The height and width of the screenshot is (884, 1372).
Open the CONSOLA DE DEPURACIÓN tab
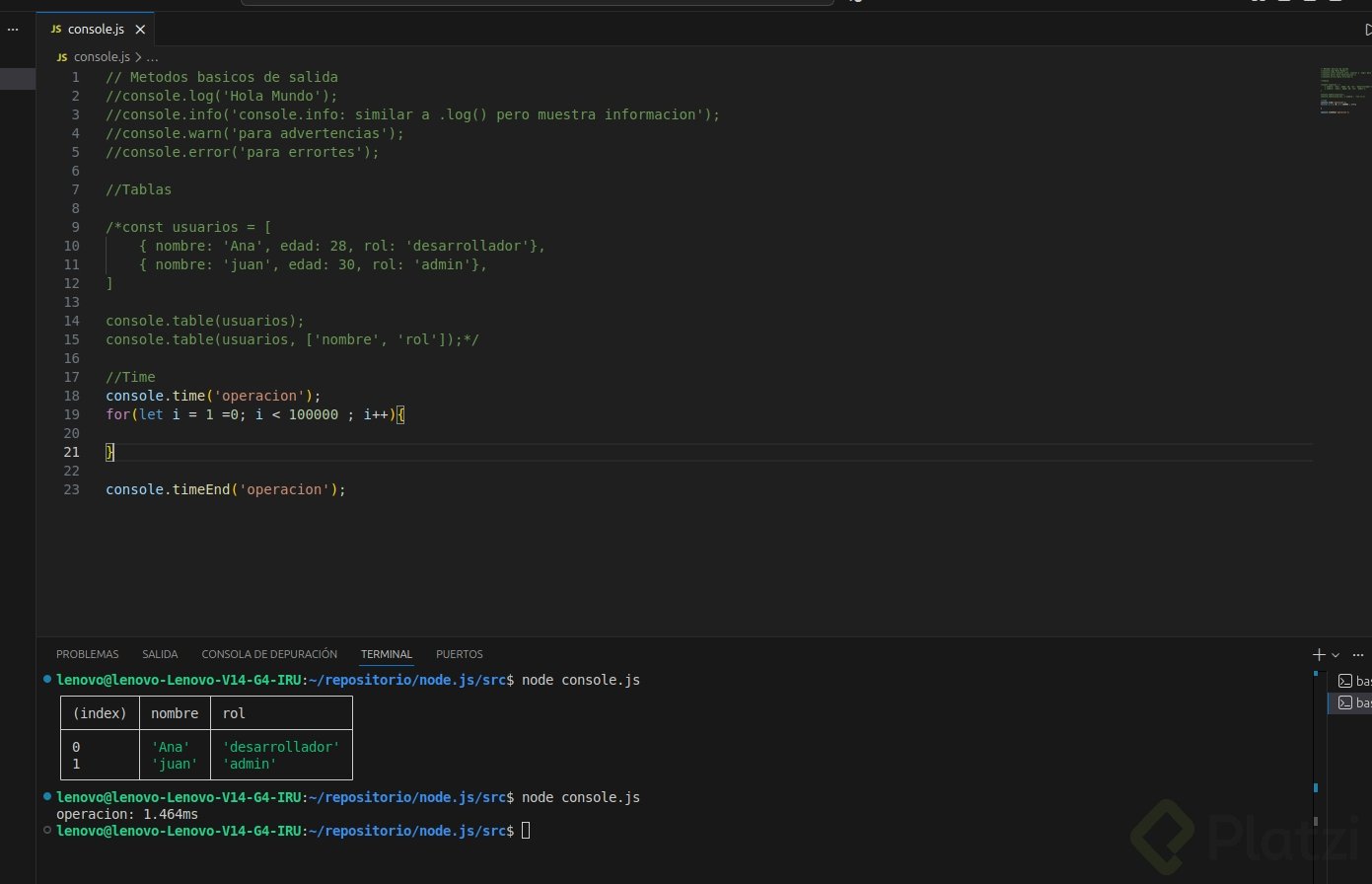[269, 654]
